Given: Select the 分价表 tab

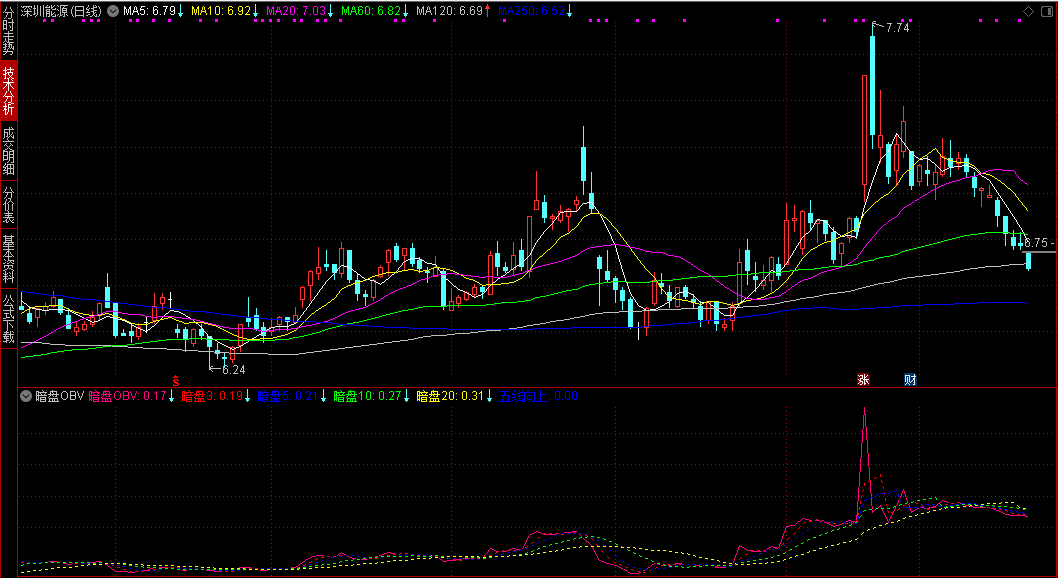Looking at the screenshot, I should 9,205.
